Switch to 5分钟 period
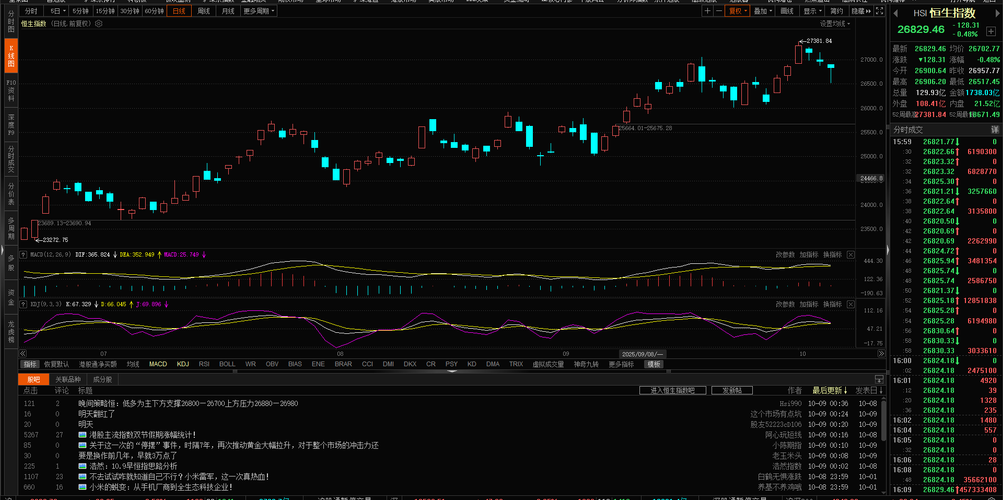 [80, 11]
